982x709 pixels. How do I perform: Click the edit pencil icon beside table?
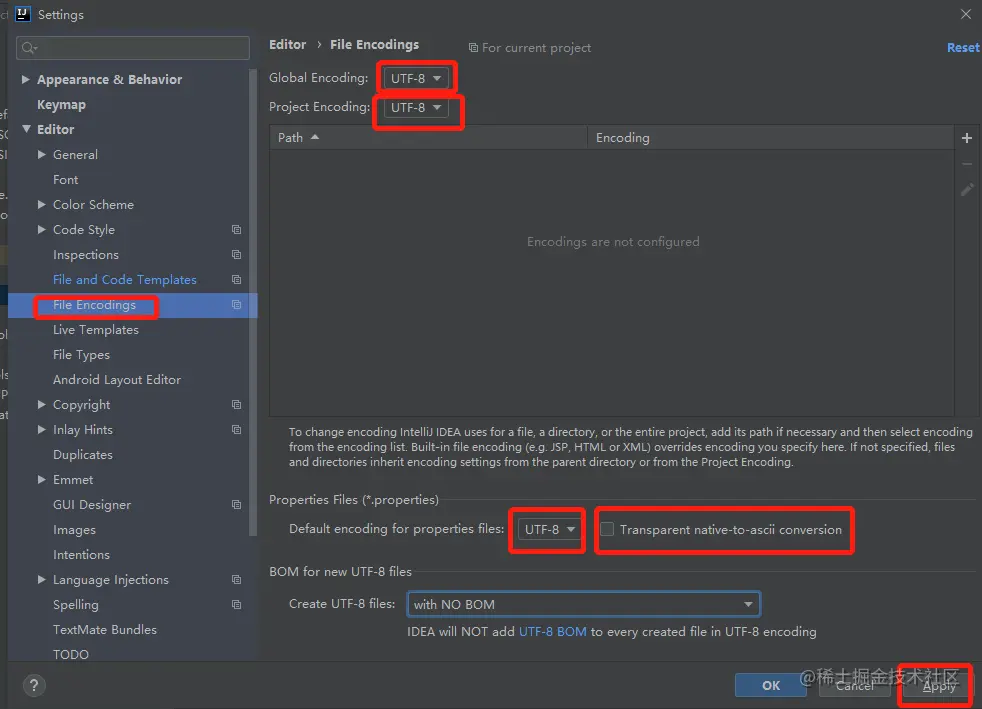click(x=966, y=189)
